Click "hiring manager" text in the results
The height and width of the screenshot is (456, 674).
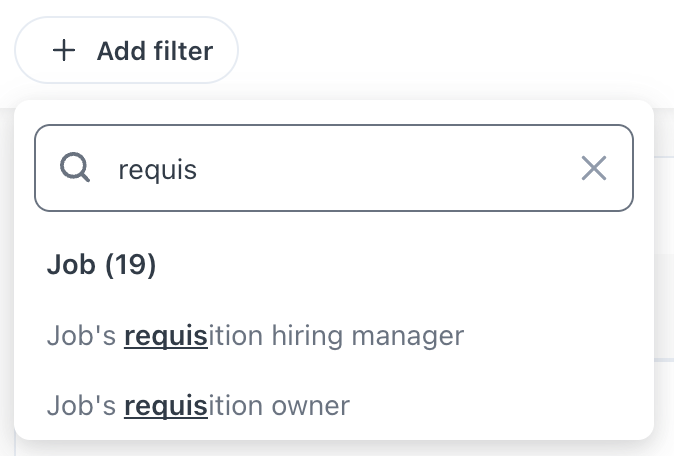click(367, 335)
